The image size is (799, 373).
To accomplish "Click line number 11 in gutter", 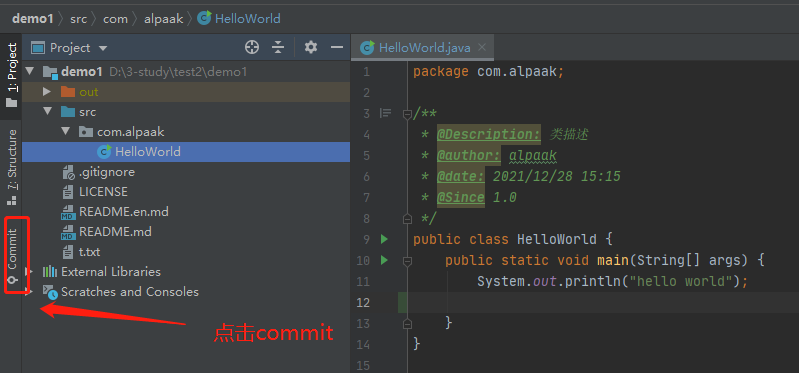I will click(x=363, y=281).
